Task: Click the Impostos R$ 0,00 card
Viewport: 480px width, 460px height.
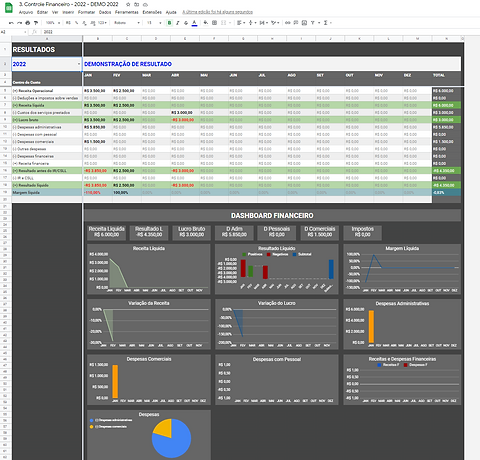Action: pos(362,232)
